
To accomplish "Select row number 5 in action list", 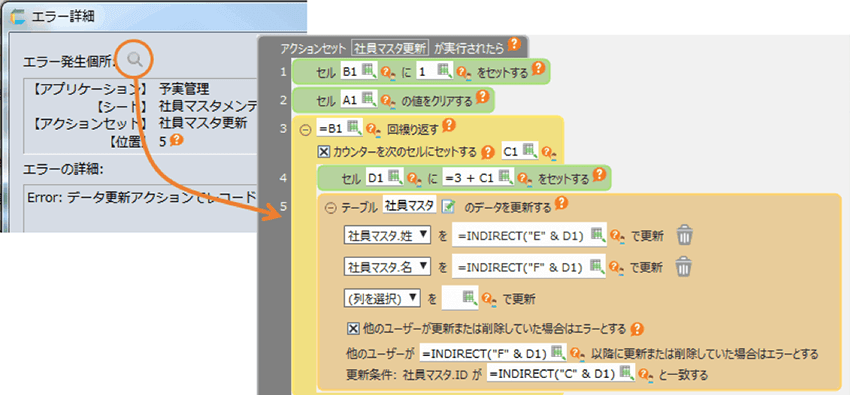I will tap(283, 206).
